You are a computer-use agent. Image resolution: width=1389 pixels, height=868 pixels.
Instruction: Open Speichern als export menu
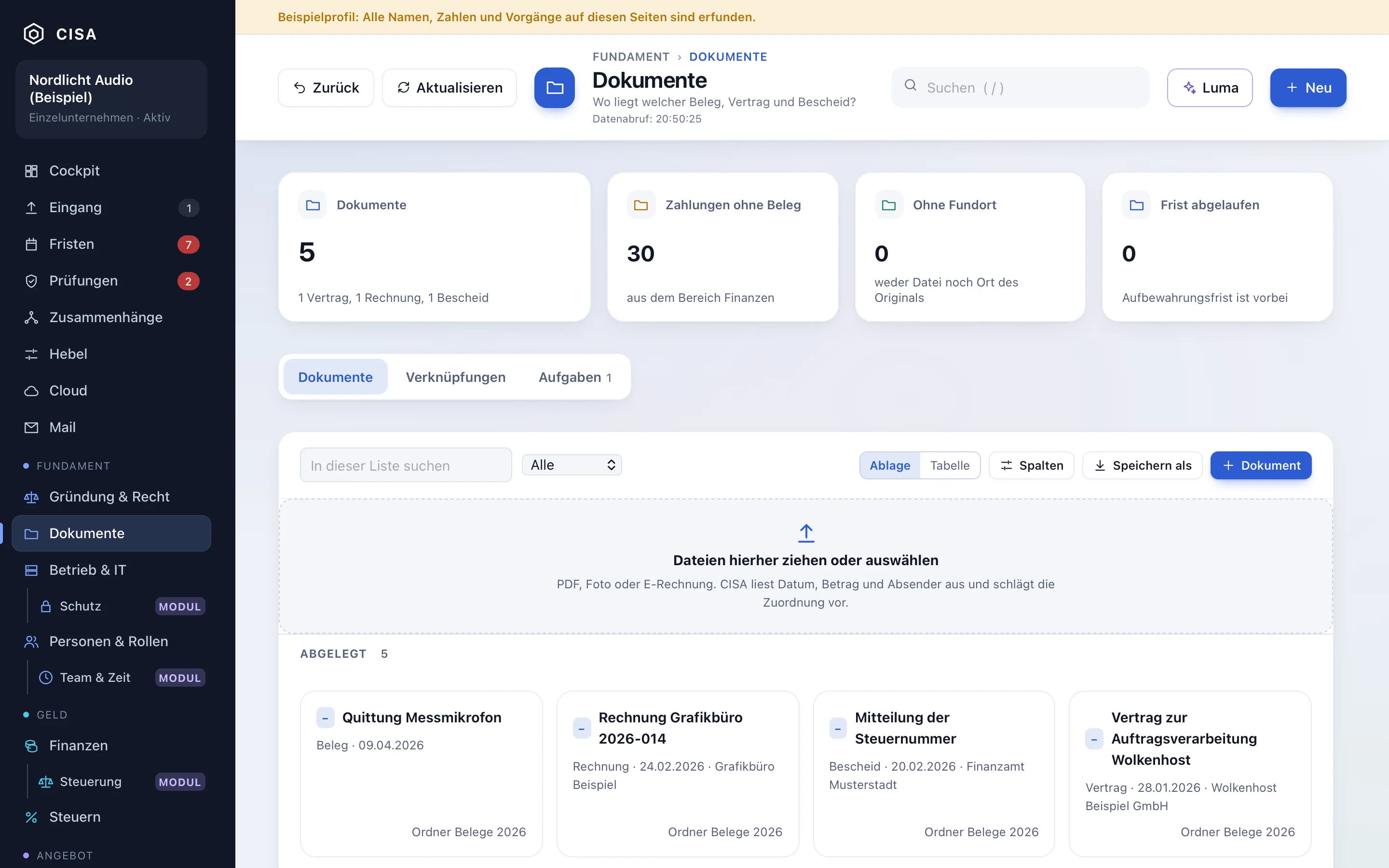click(1142, 465)
